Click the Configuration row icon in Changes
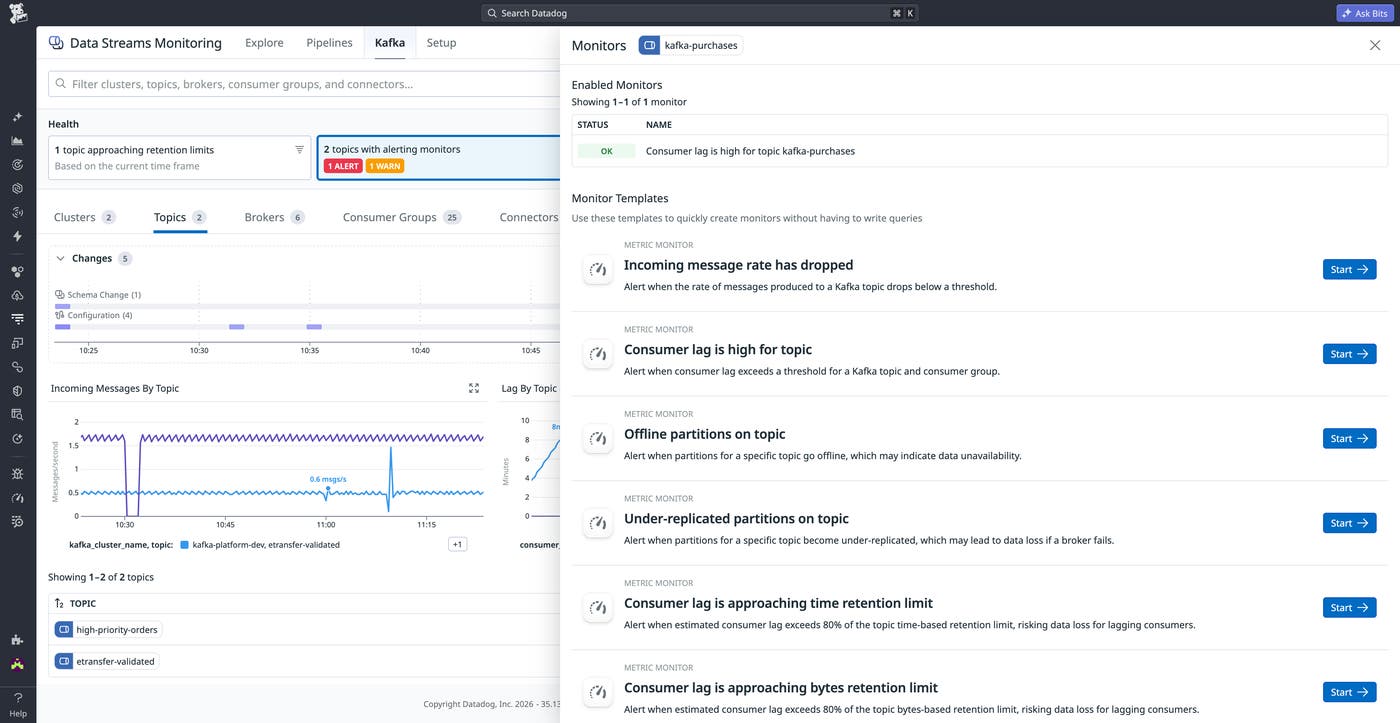 tap(60, 315)
